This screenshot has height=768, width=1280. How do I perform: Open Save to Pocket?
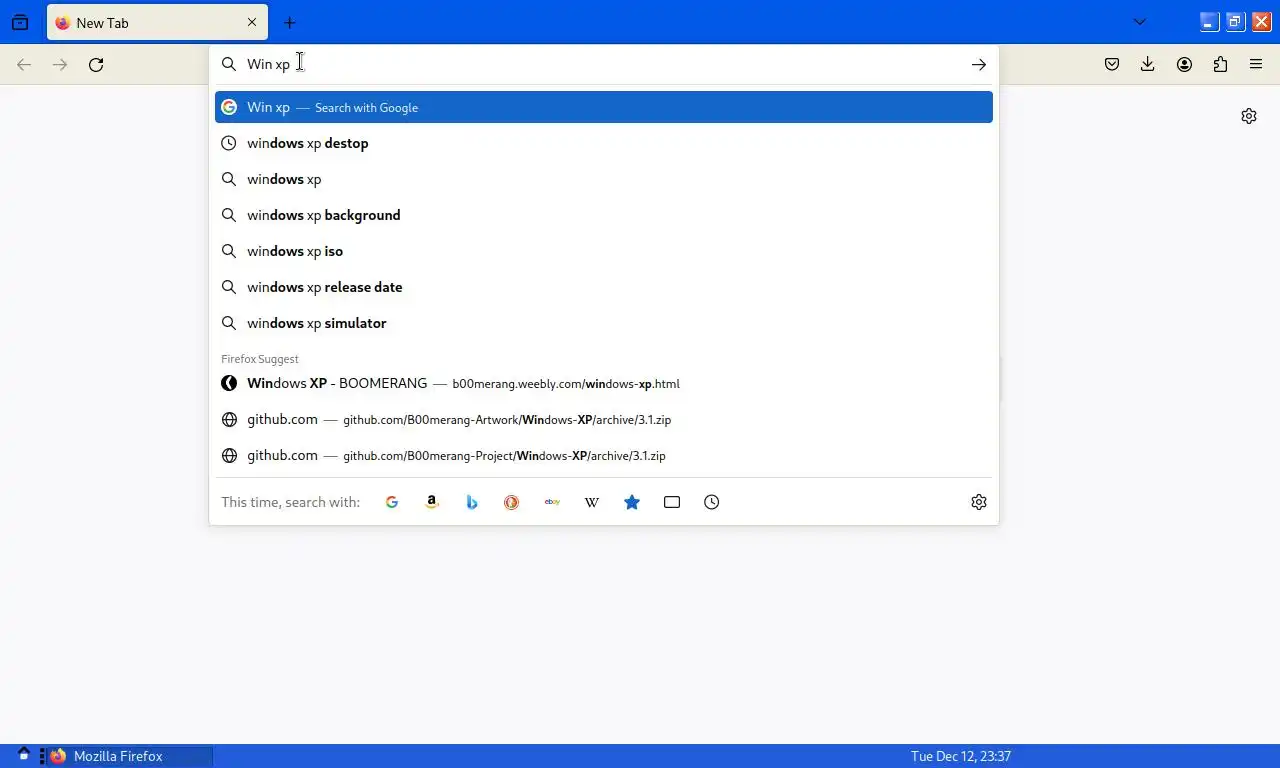[x=1112, y=64]
